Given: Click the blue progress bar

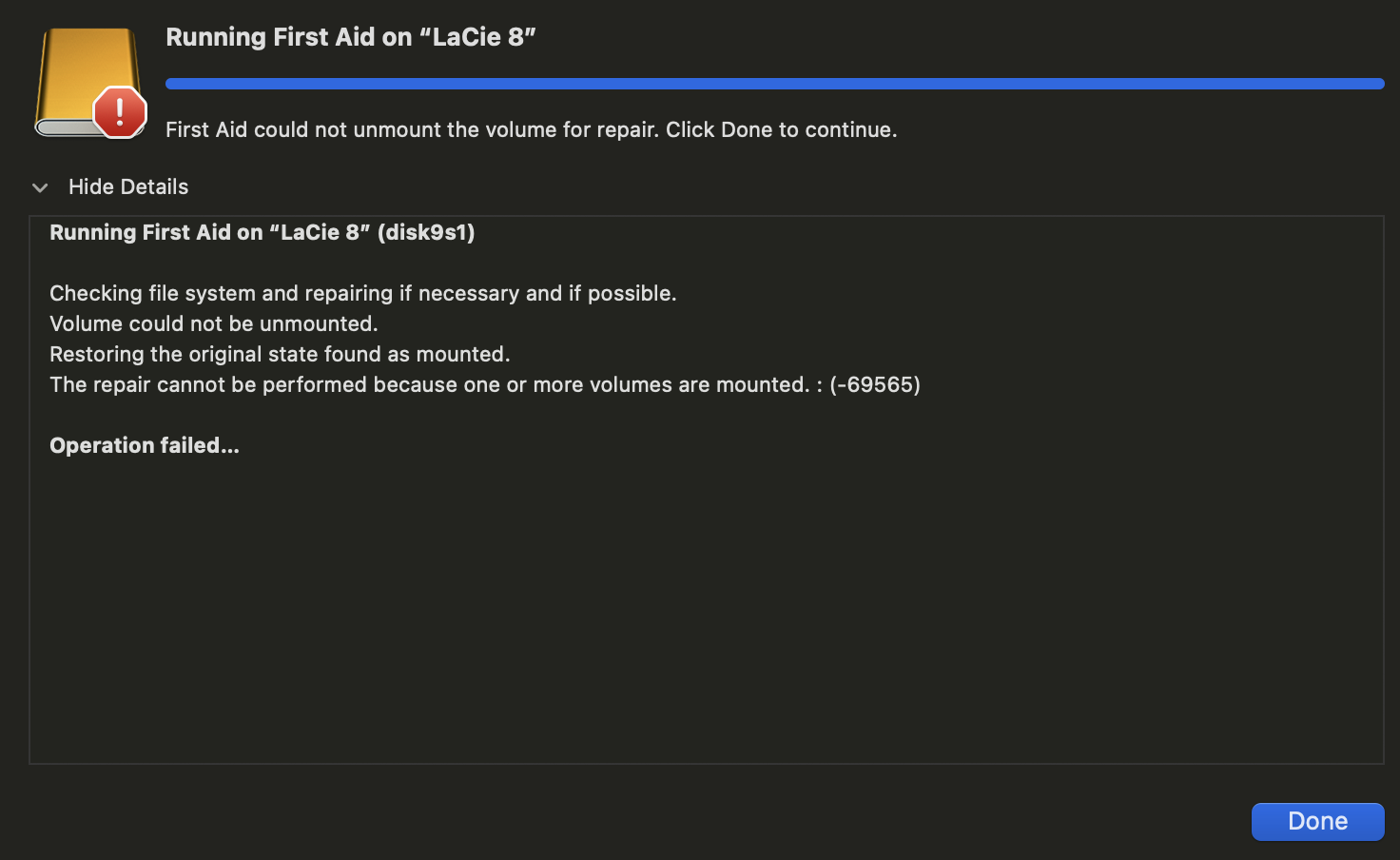Looking at the screenshot, I should point(774,83).
